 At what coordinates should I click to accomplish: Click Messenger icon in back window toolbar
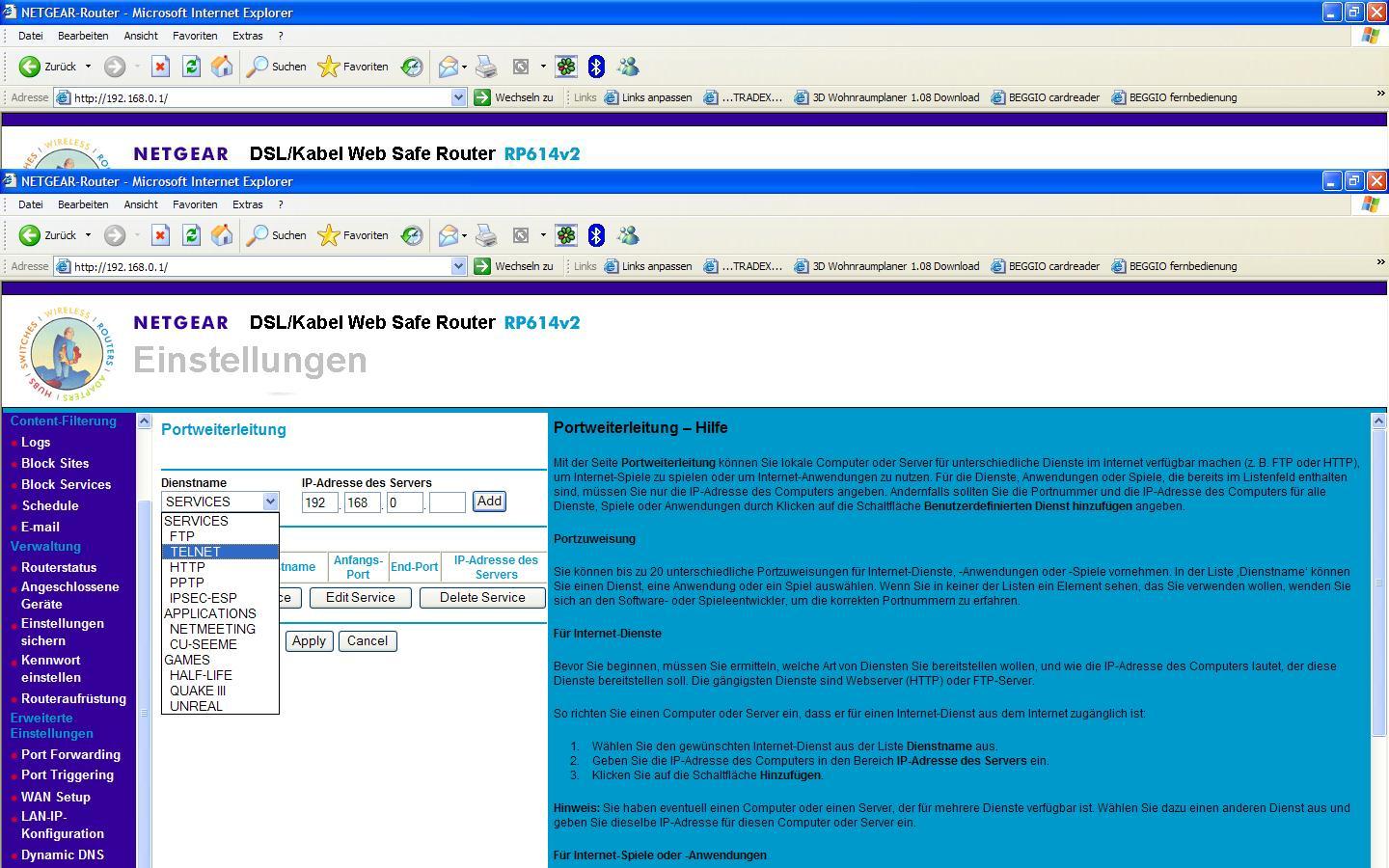pyautogui.click(x=628, y=67)
